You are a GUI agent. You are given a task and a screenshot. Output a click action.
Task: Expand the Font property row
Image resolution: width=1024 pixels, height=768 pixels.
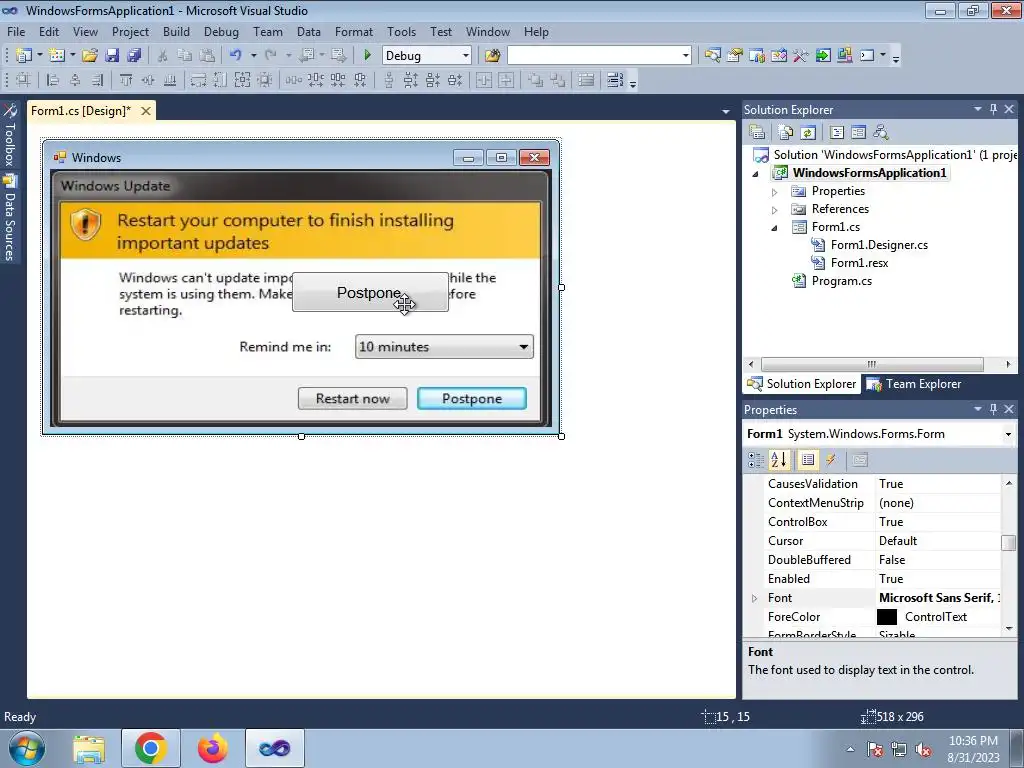pos(754,598)
